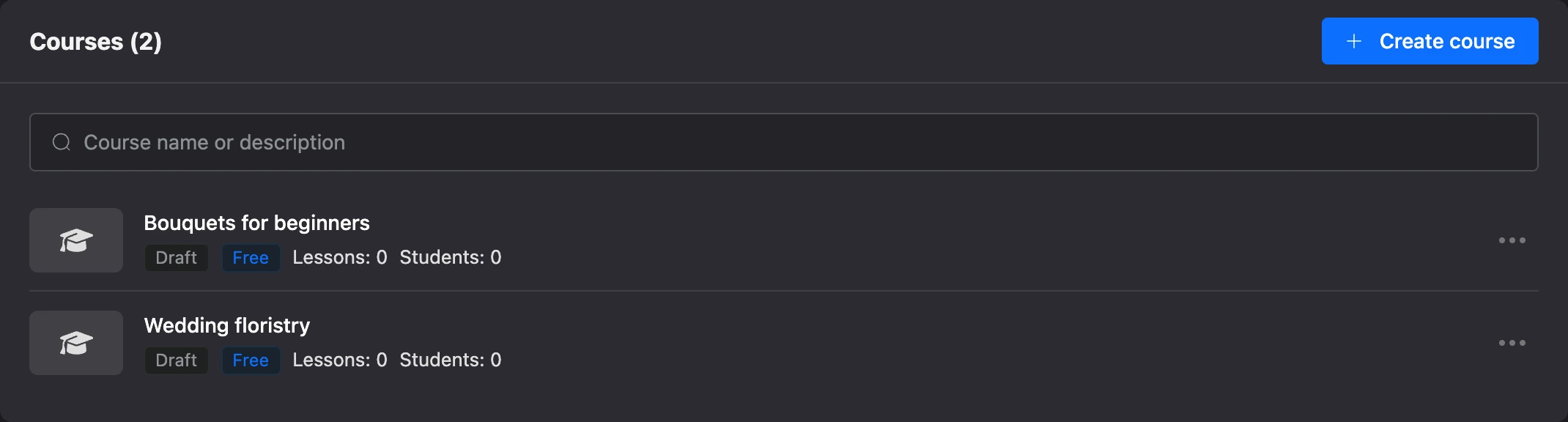Viewport: 1568px width, 422px height.
Task: Click the Draft badge on Bouquets for beginners
Action: coord(177,258)
